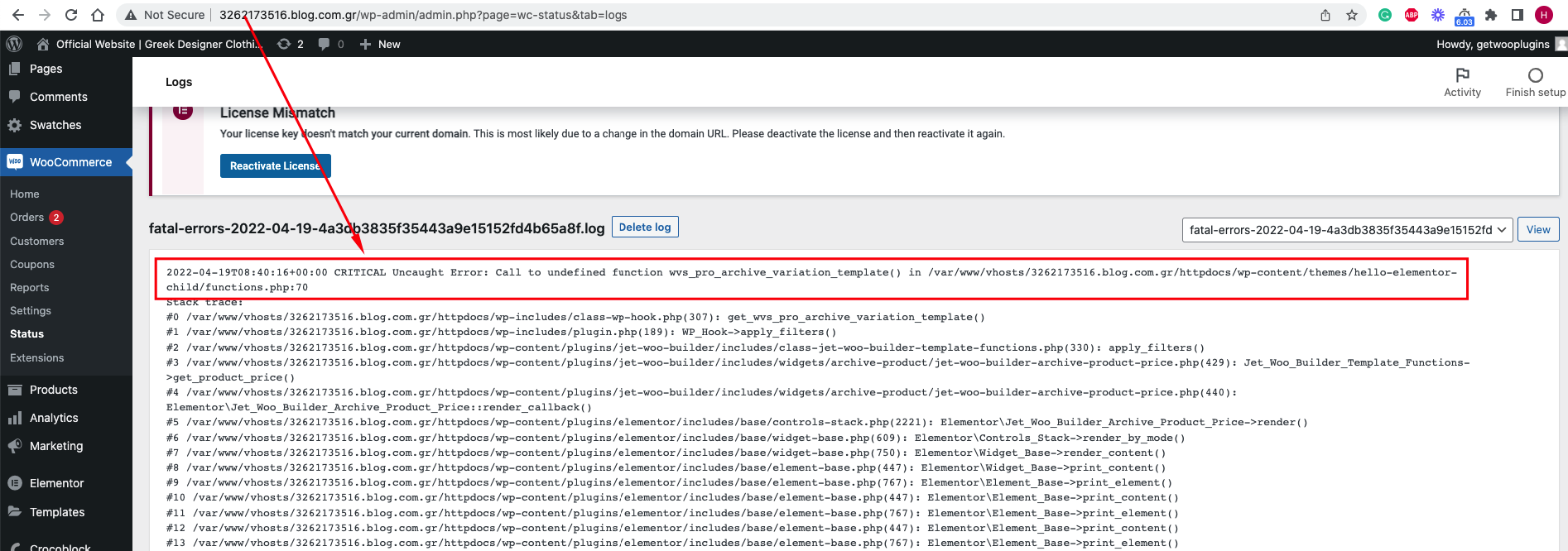1568x551 pixels.
Task: Open the fatal-errors log file dropdown
Action: 1348,229
